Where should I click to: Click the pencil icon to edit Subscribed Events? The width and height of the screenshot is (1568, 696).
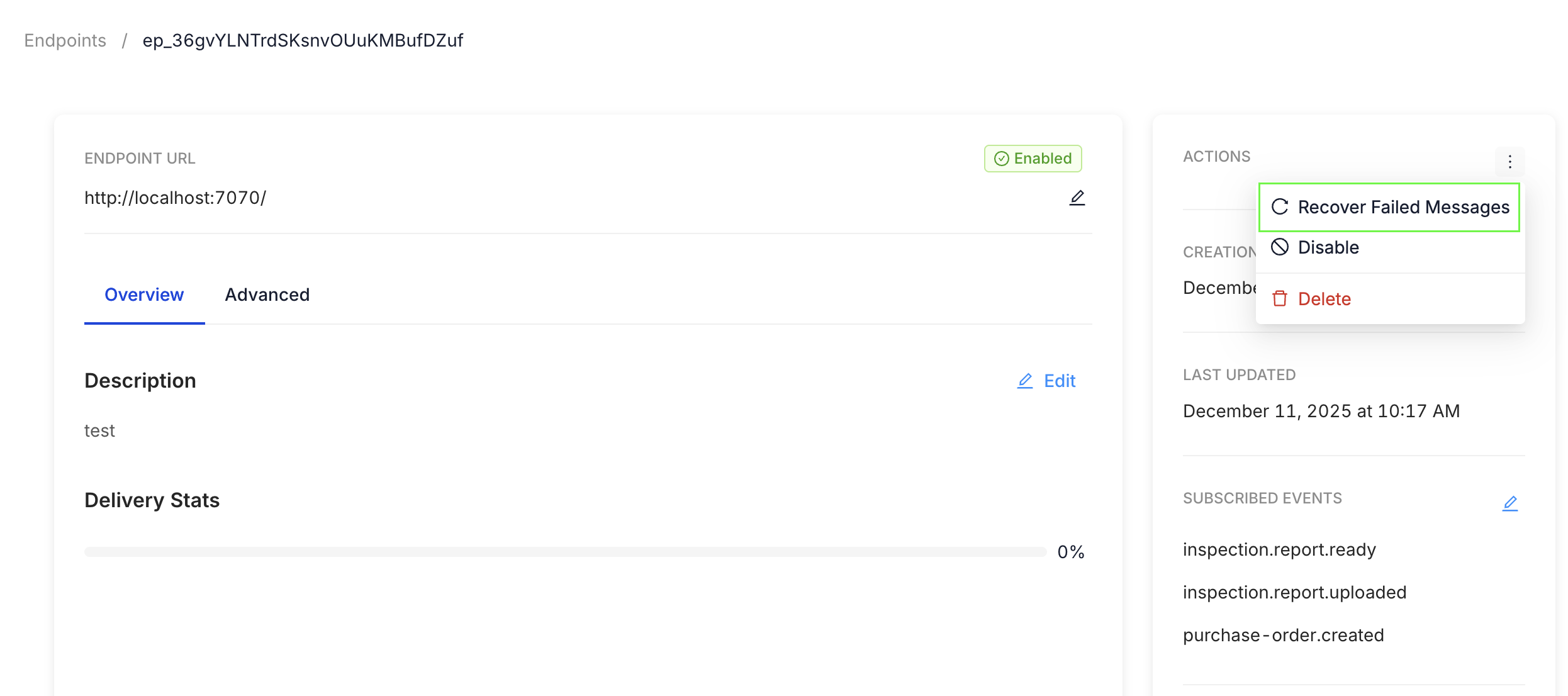[x=1511, y=502]
